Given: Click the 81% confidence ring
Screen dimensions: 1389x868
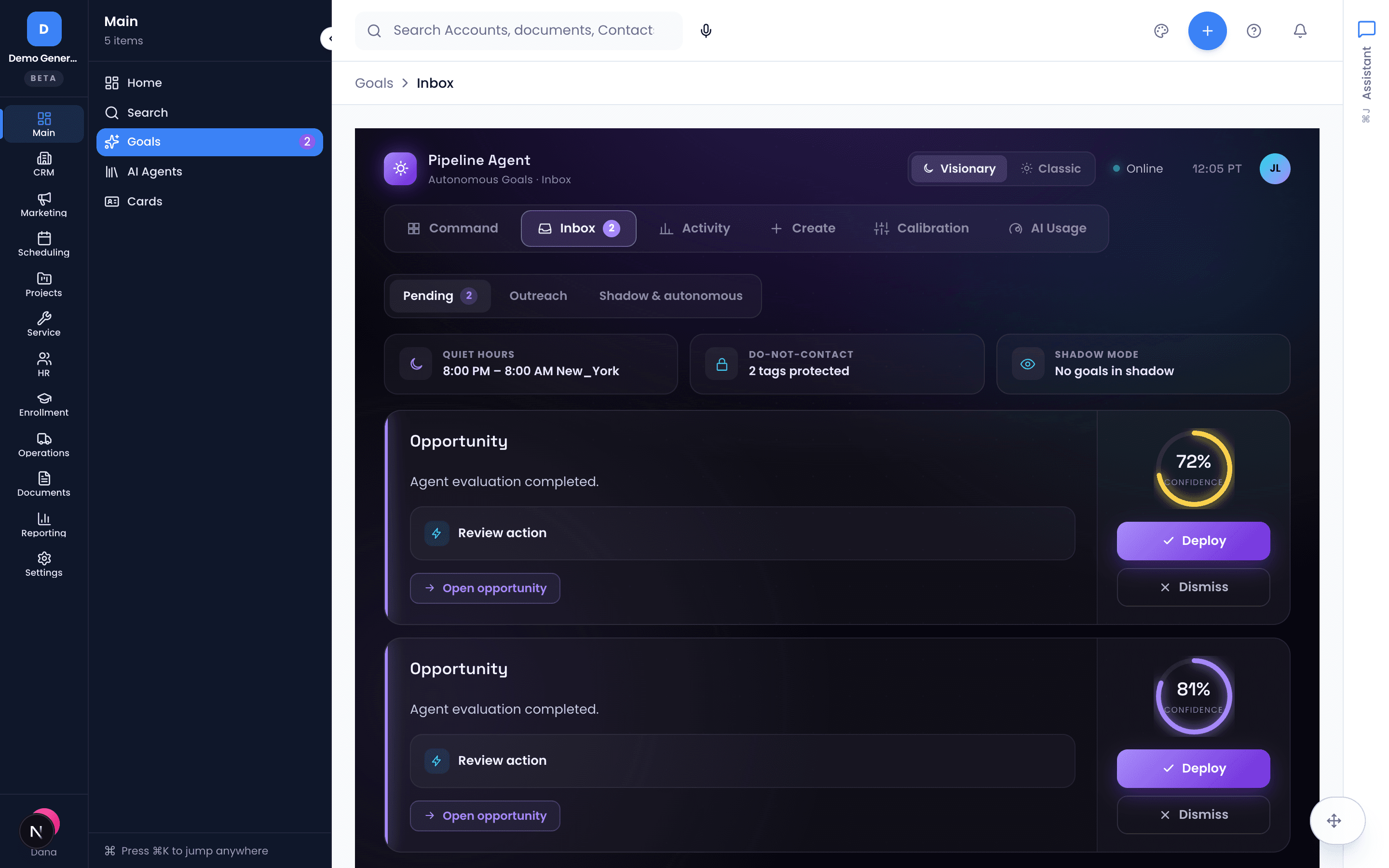Looking at the screenshot, I should click(1193, 696).
